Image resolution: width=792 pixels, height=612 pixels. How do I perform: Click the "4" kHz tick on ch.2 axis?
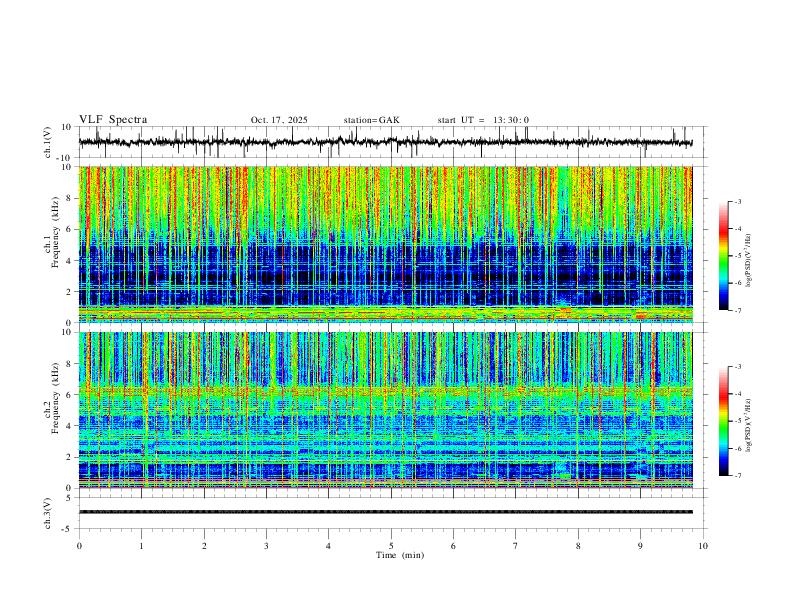70,426
